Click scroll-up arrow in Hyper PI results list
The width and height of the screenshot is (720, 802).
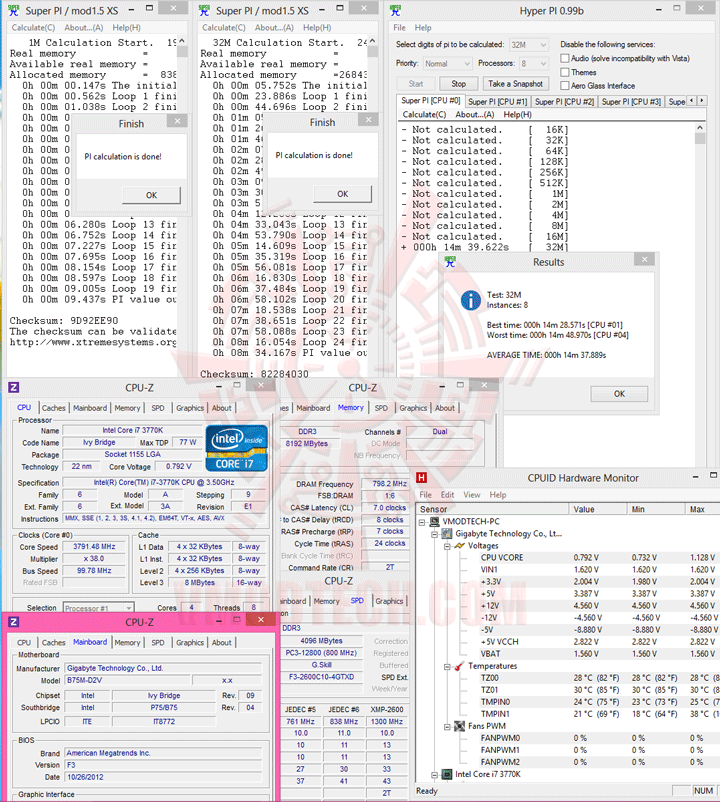click(700, 127)
